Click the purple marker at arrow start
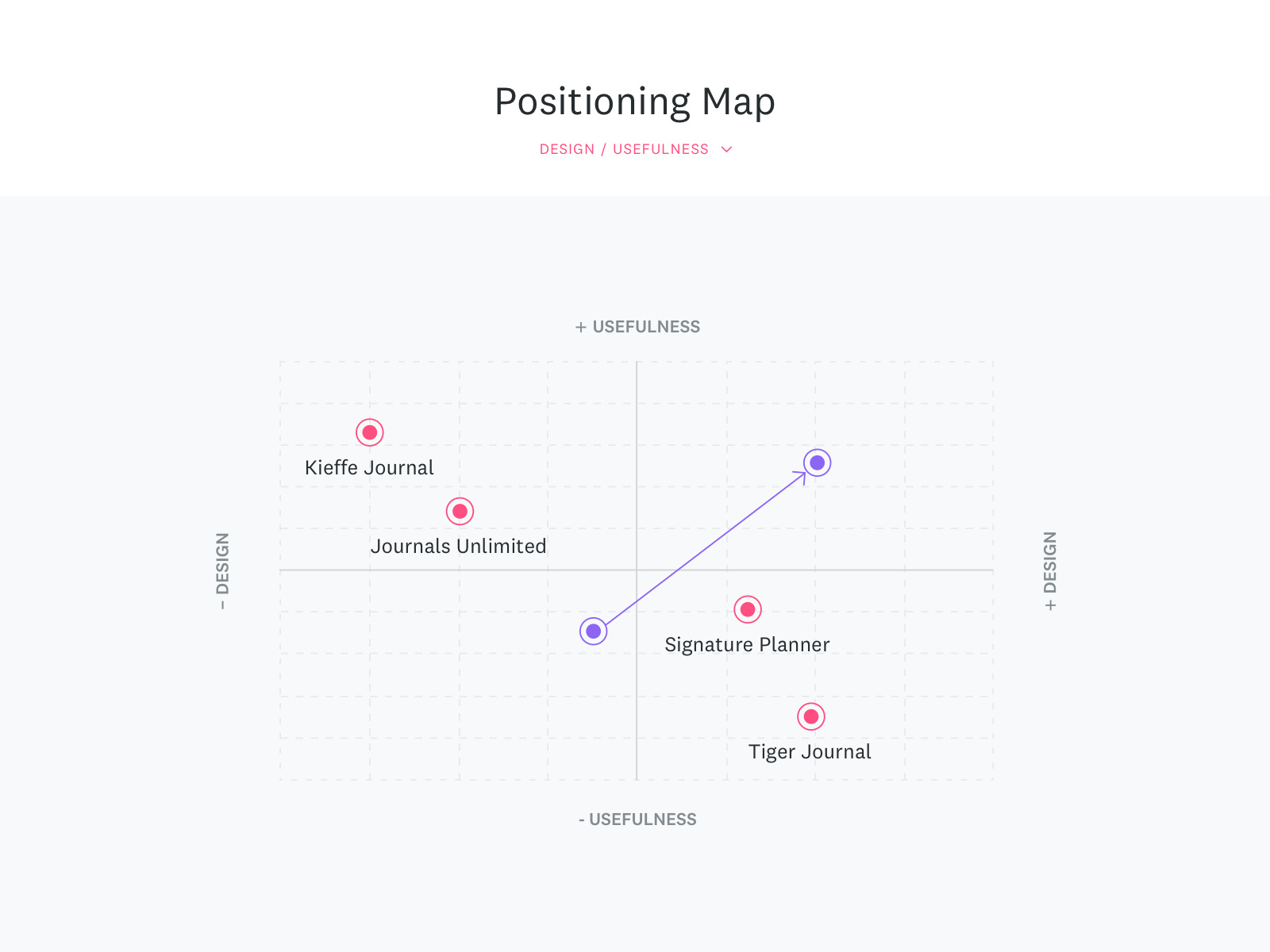The width and height of the screenshot is (1270, 952). tap(594, 631)
